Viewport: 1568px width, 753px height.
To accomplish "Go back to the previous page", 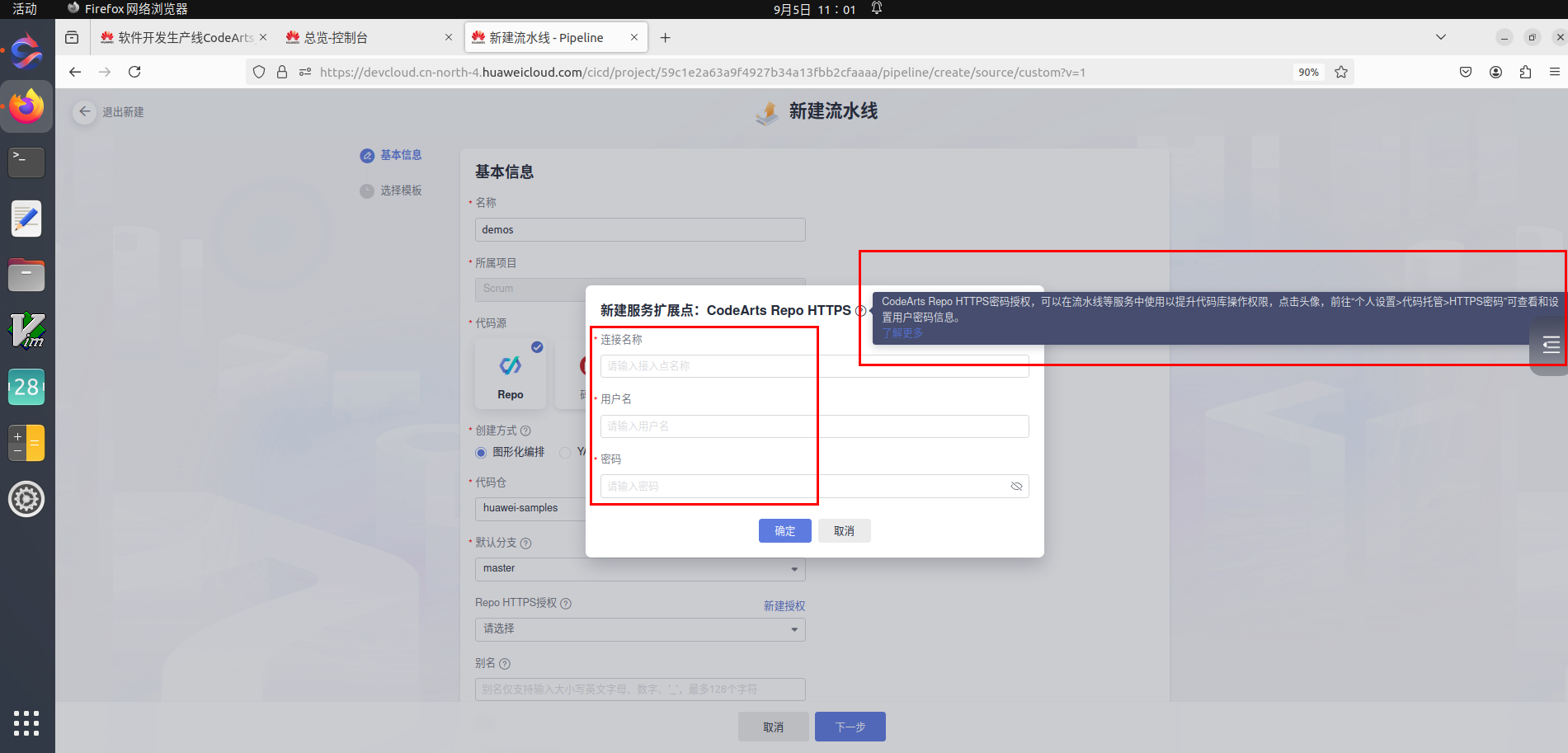I will [x=75, y=72].
